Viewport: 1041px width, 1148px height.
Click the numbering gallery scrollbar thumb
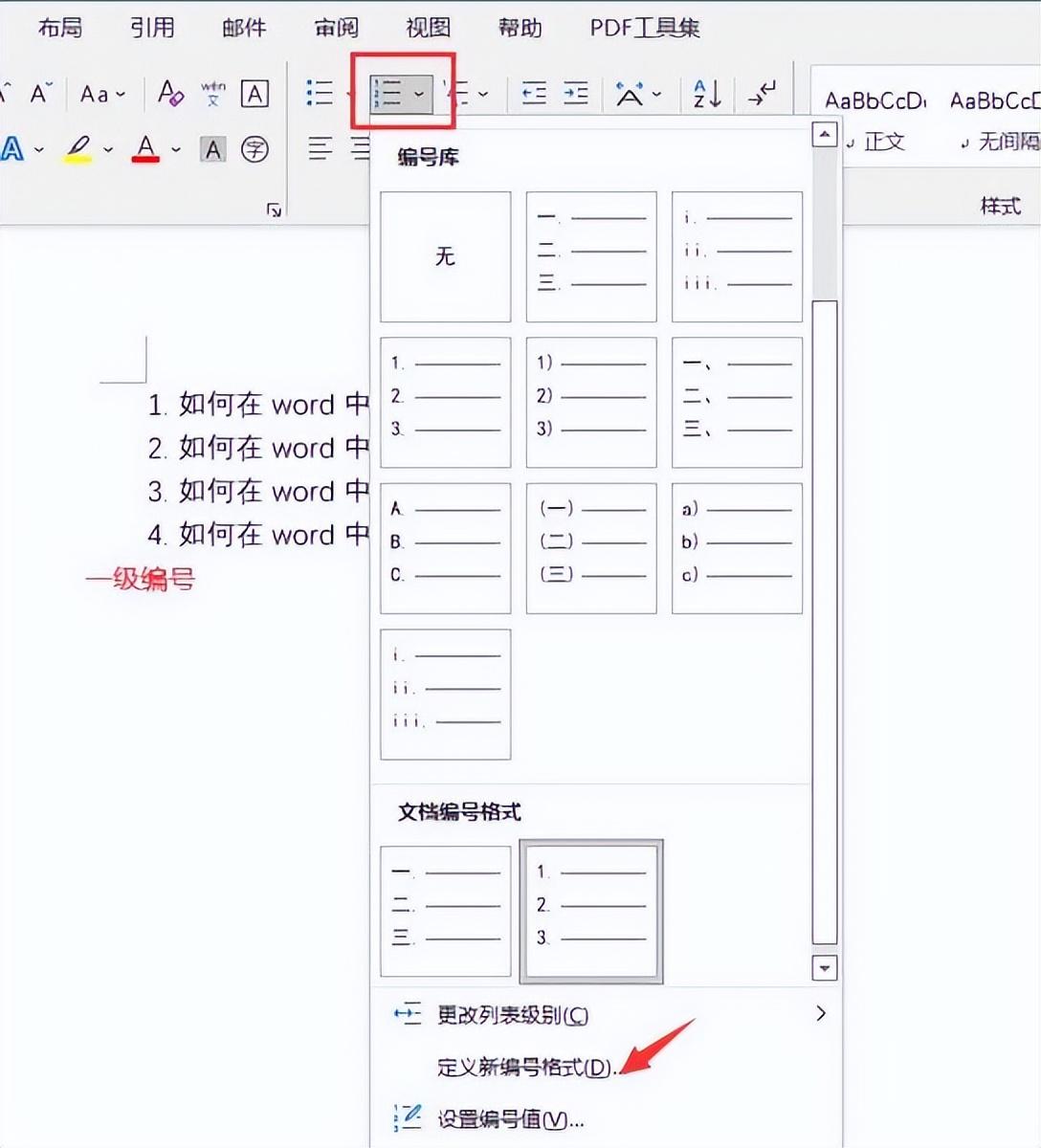pos(824,622)
